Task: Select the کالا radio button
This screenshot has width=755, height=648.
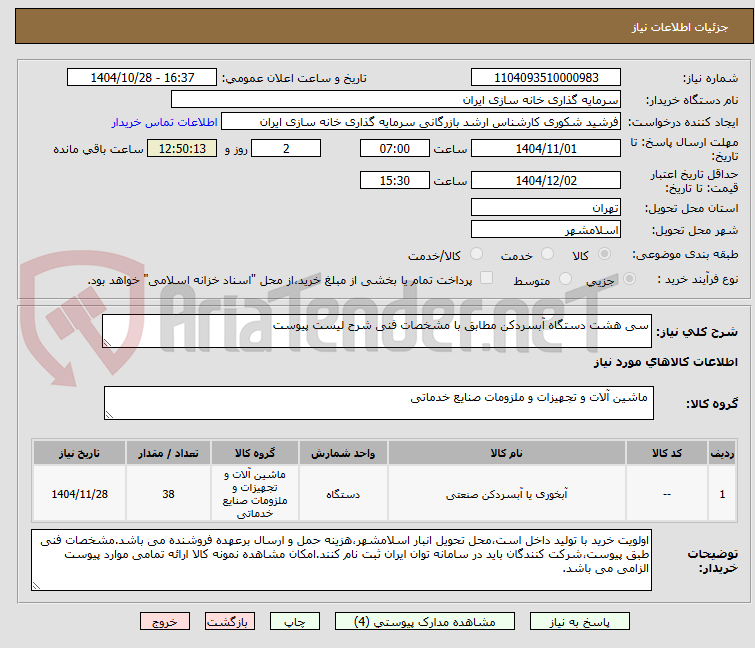Action: [604, 254]
